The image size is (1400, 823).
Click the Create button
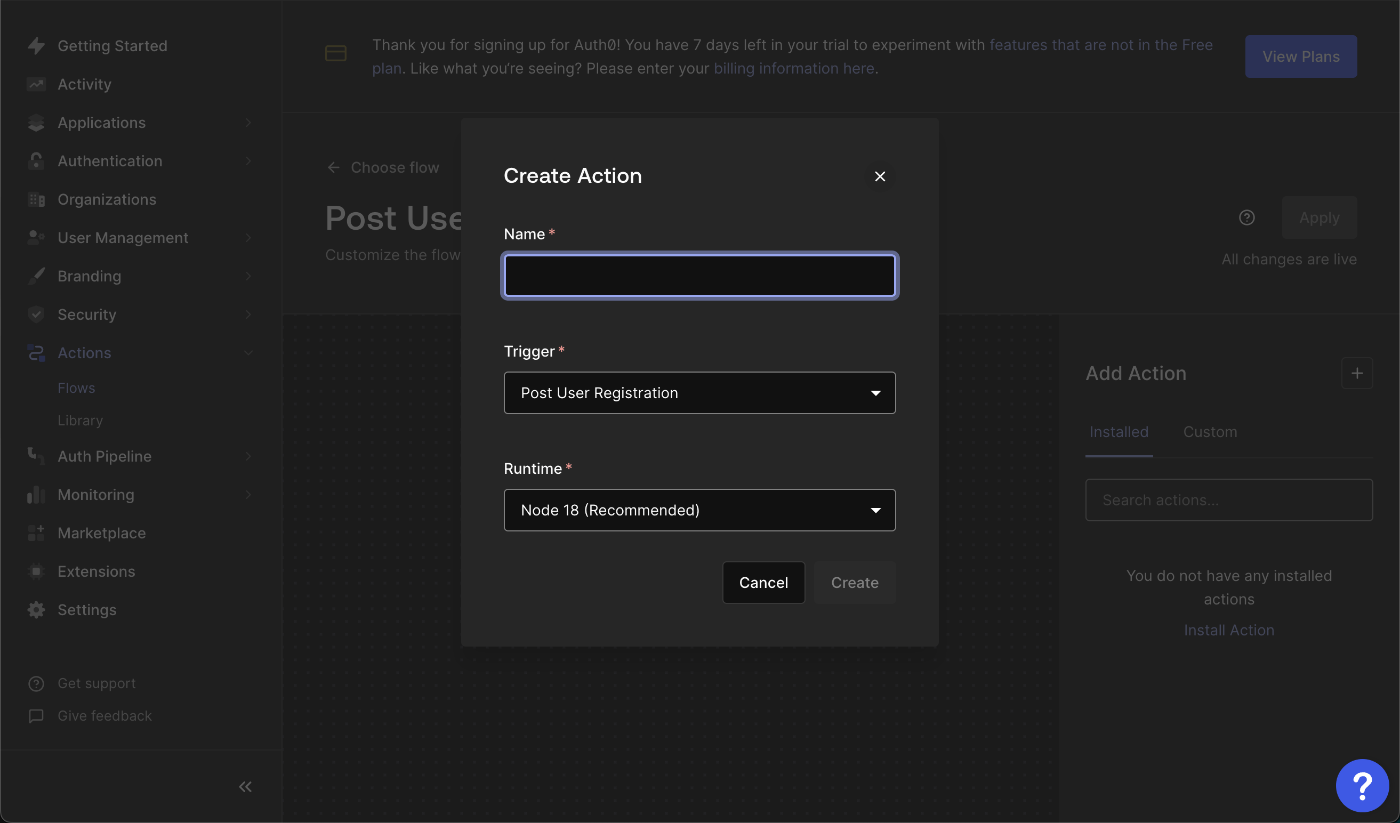tap(855, 583)
